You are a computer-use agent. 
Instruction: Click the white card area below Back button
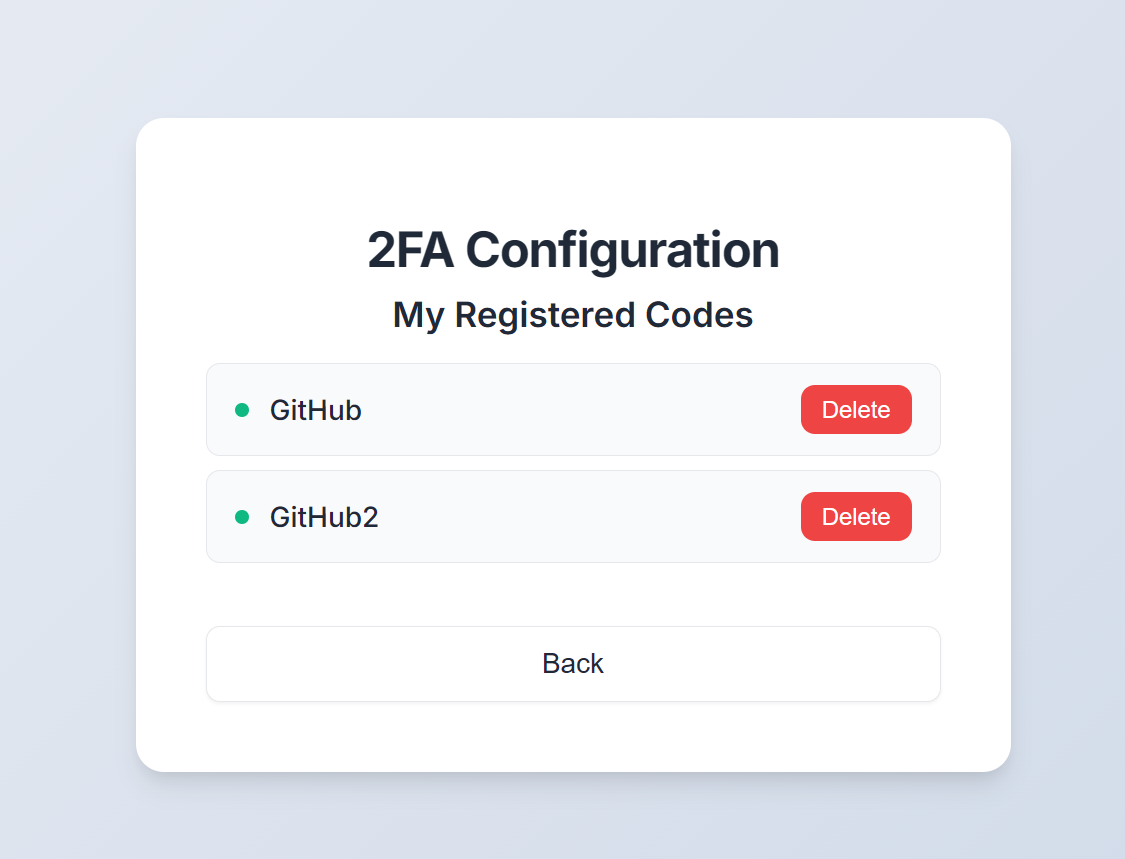tap(573, 738)
